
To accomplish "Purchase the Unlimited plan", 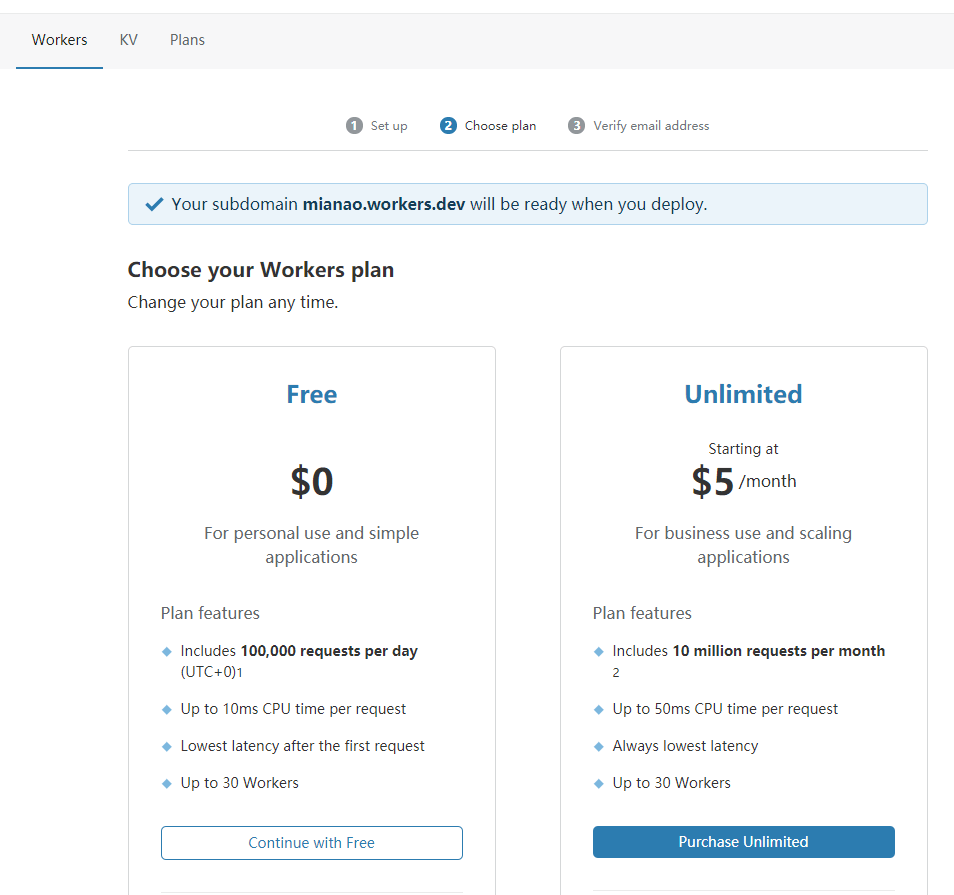I will (743, 842).
